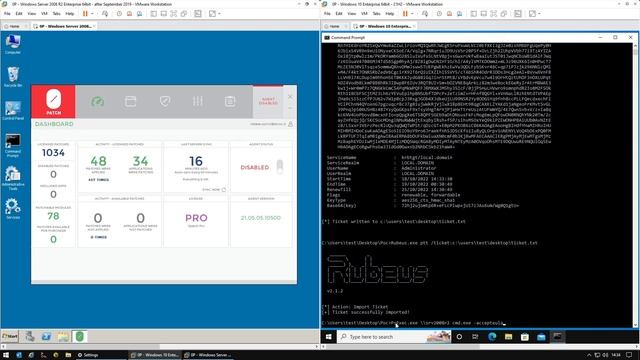Open Explorer folder on Server 2008 taskbar
The image size is (640, 360).
[x=63, y=336]
